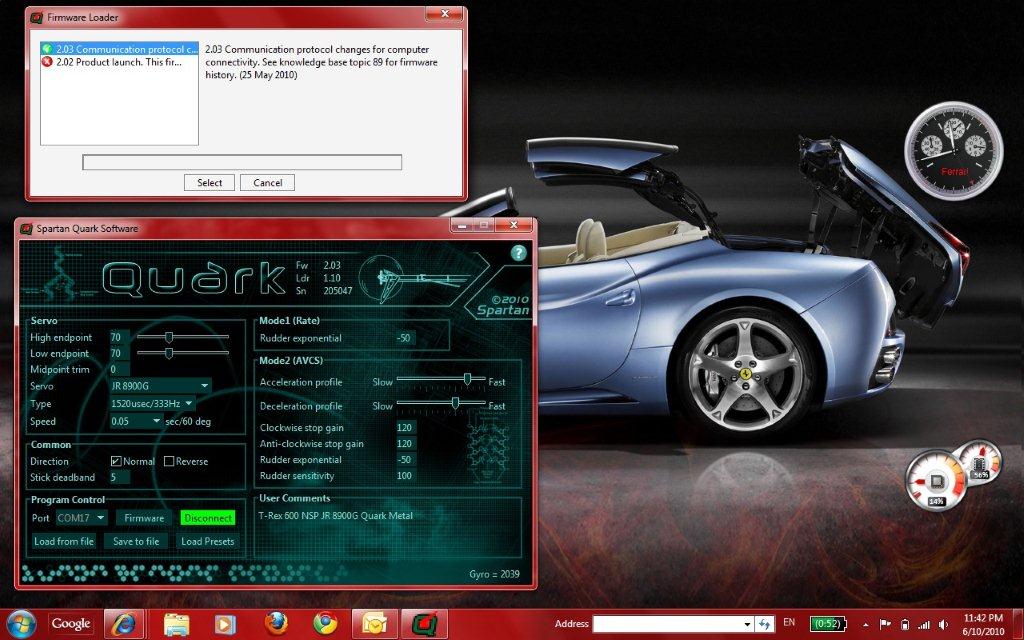Click the Anti-clockwise stop gain field
The width and height of the screenshot is (1024, 640).
[x=406, y=444]
